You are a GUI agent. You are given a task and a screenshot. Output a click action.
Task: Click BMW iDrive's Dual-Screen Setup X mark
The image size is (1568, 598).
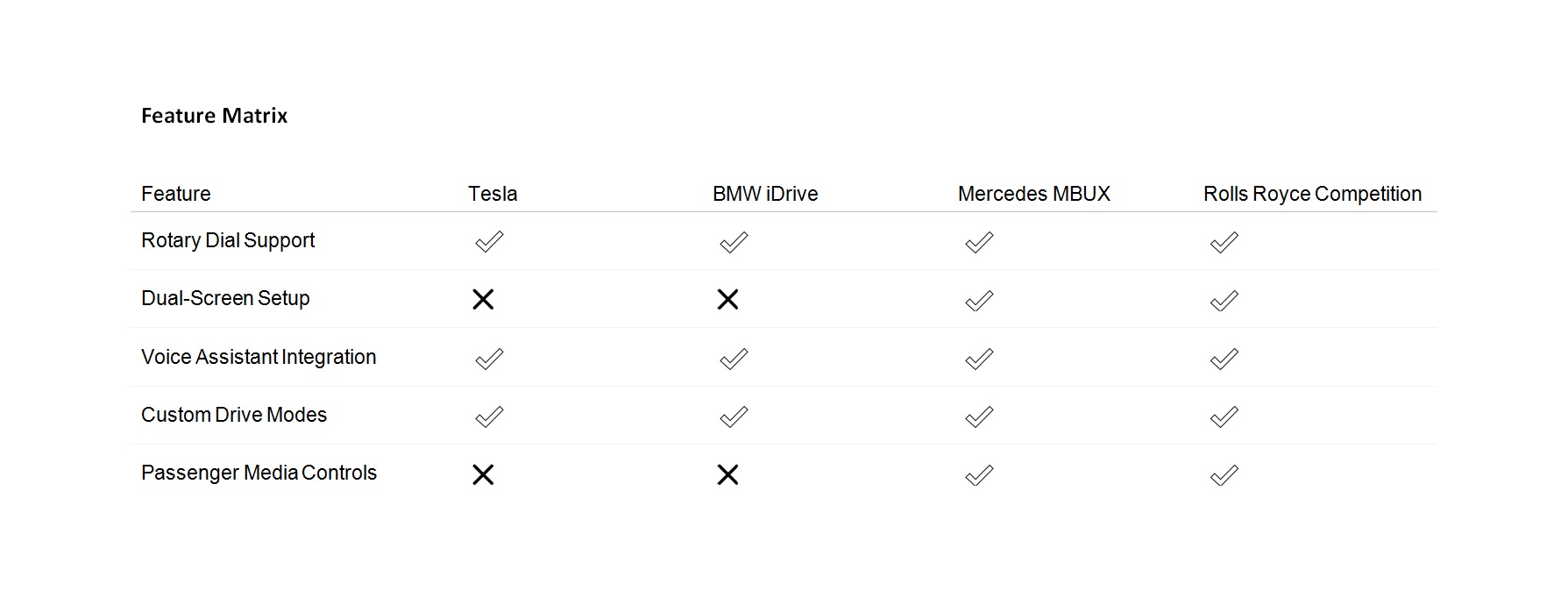tap(727, 300)
